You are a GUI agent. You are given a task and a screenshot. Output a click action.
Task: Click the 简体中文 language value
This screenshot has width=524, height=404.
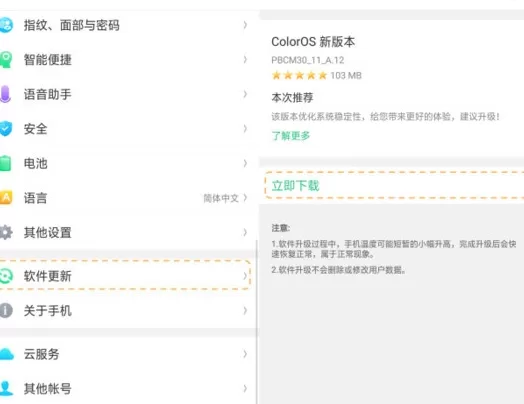[x=221, y=198]
